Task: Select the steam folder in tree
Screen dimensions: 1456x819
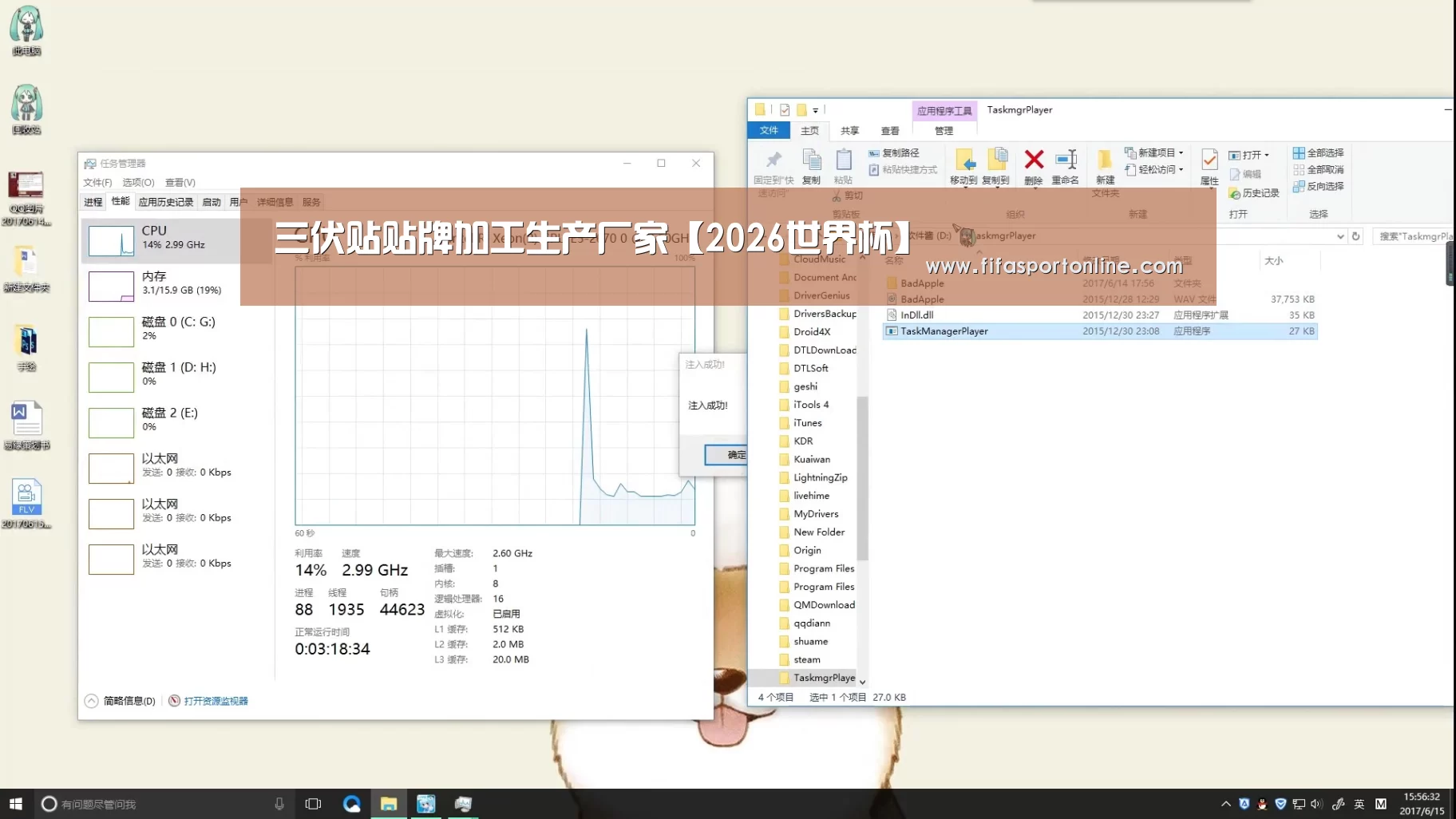Action: pyautogui.click(x=806, y=659)
